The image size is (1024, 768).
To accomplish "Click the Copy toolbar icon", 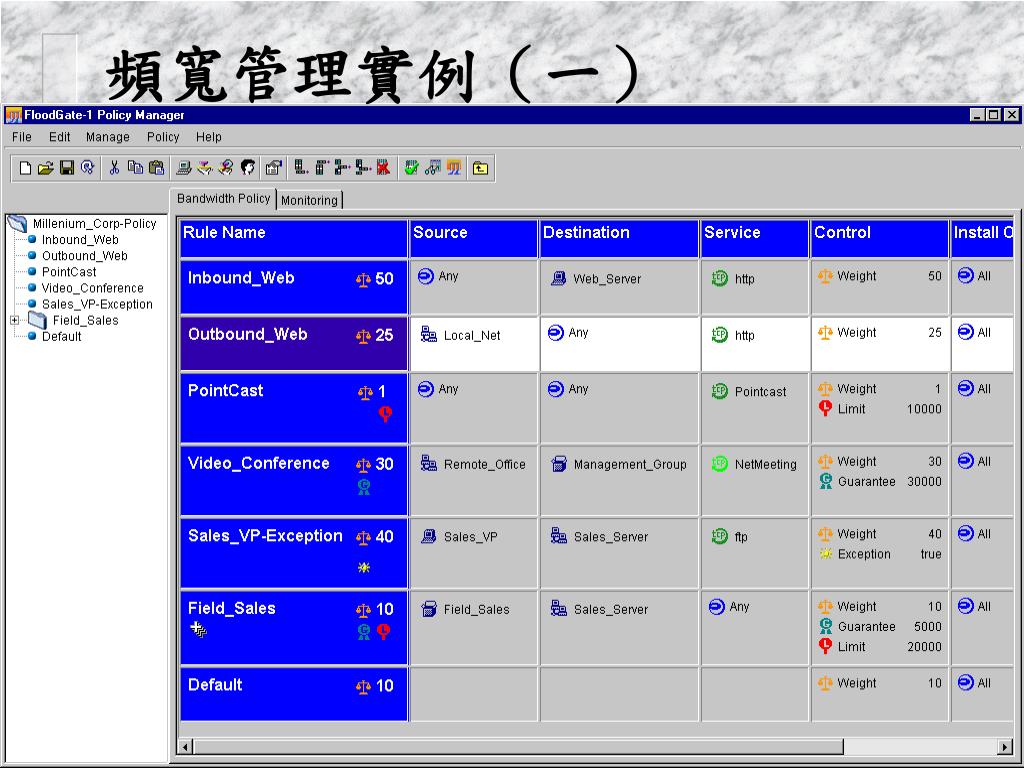I will [135, 168].
